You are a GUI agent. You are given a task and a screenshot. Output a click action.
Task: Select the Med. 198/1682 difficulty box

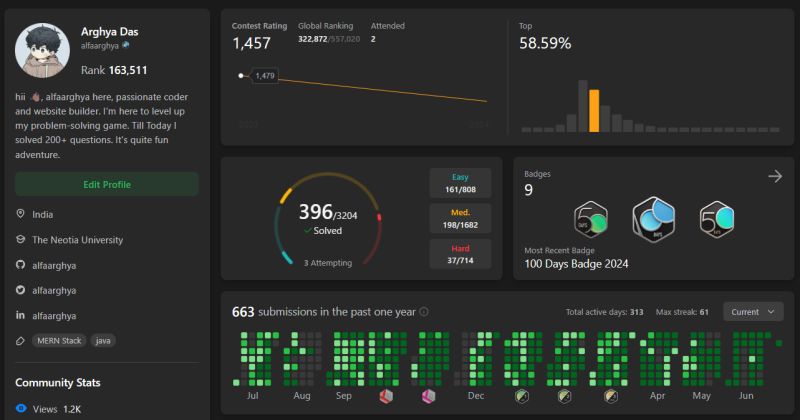click(460, 218)
